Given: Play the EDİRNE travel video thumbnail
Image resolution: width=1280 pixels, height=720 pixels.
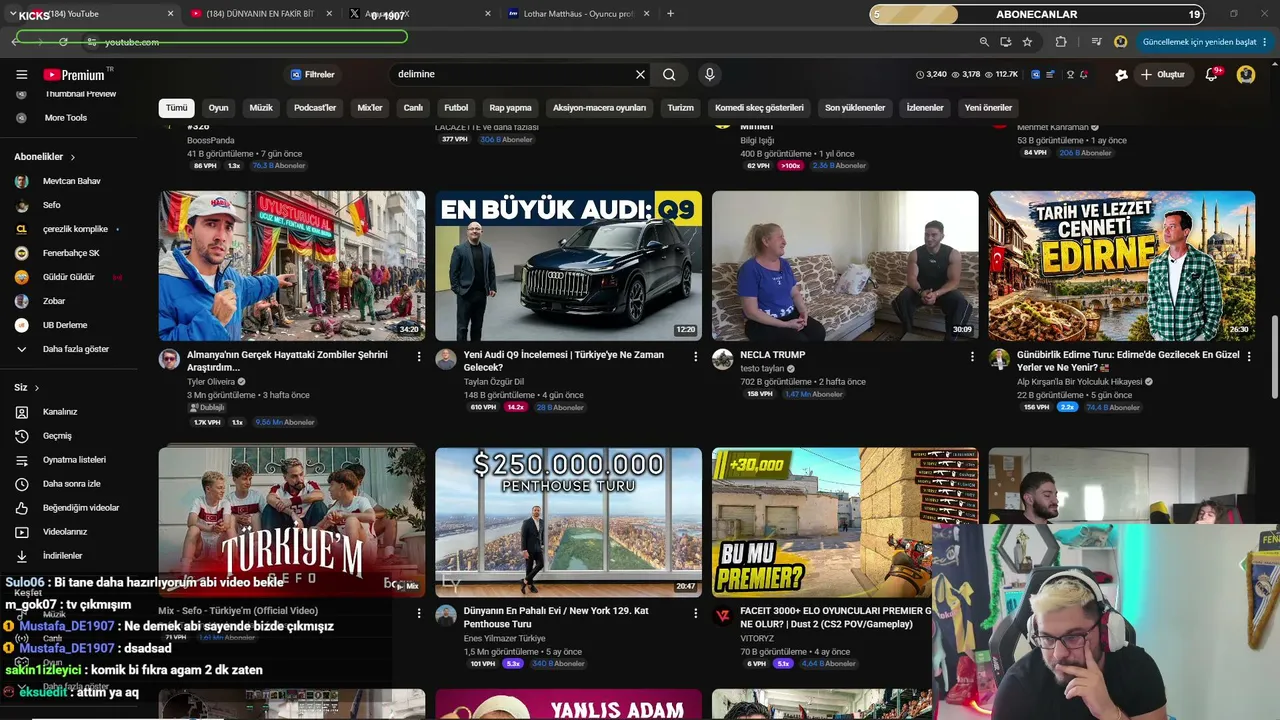Looking at the screenshot, I should click(x=1122, y=266).
